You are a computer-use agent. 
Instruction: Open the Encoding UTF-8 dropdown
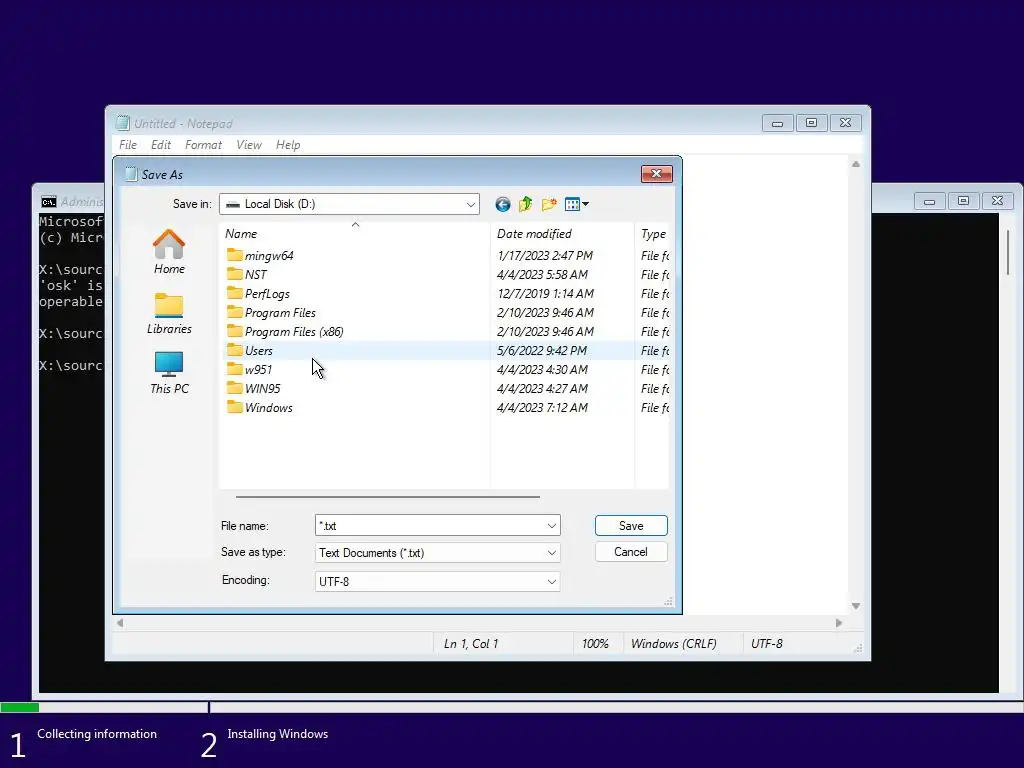point(438,581)
